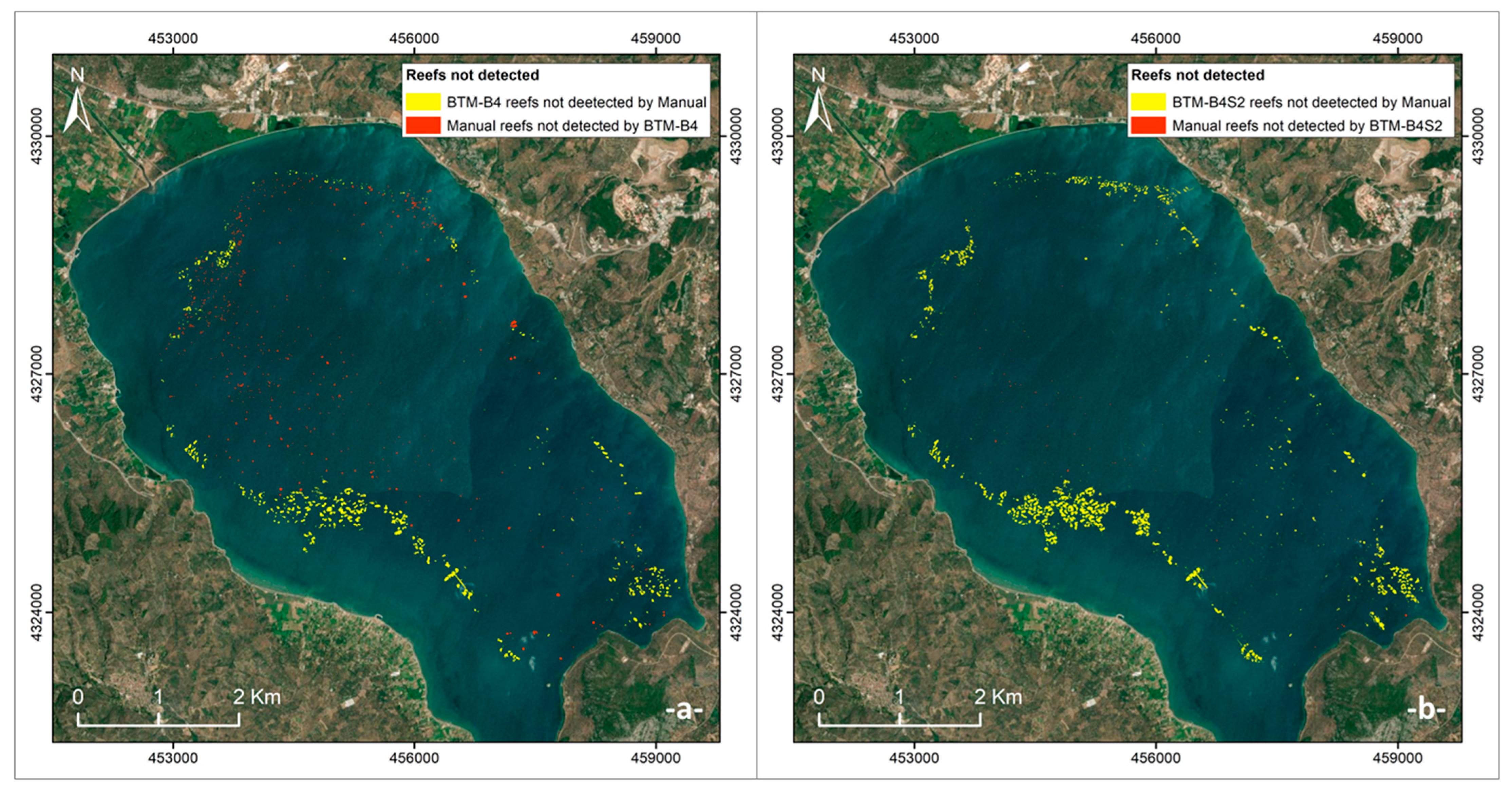1512x790 pixels.
Task: Click the 'Reefs not detected' title in map a
Action: click(x=472, y=75)
